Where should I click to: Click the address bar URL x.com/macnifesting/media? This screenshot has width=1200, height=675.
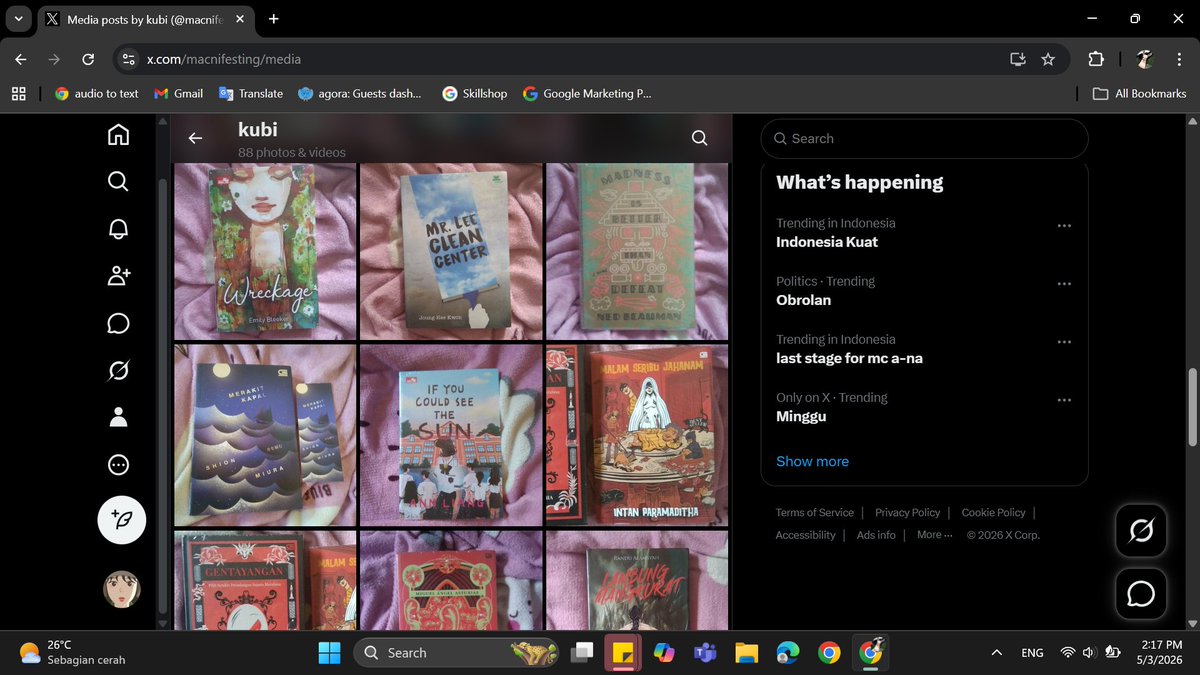tap(224, 59)
